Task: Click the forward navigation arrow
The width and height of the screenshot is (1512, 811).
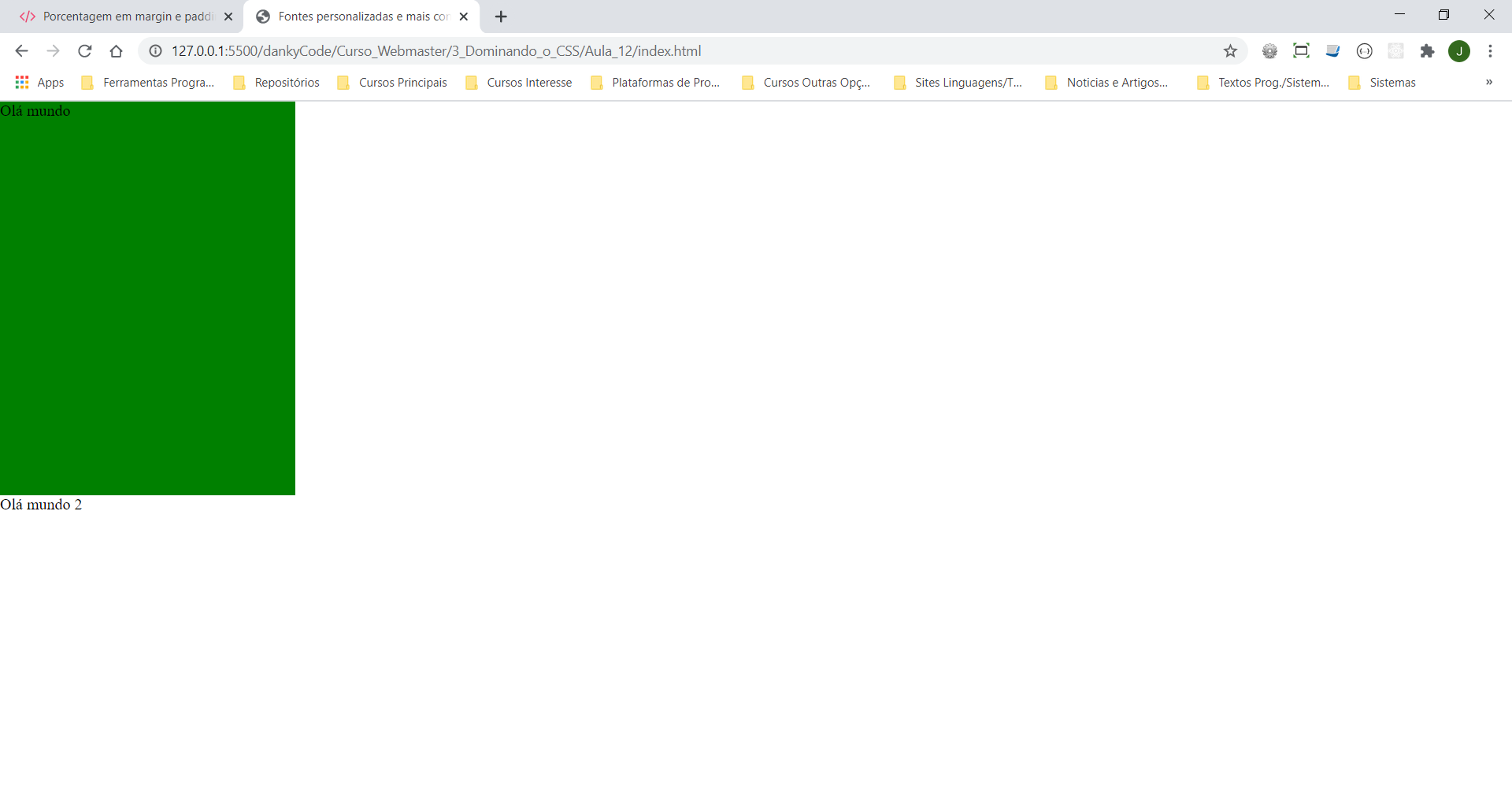Action: click(x=53, y=51)
